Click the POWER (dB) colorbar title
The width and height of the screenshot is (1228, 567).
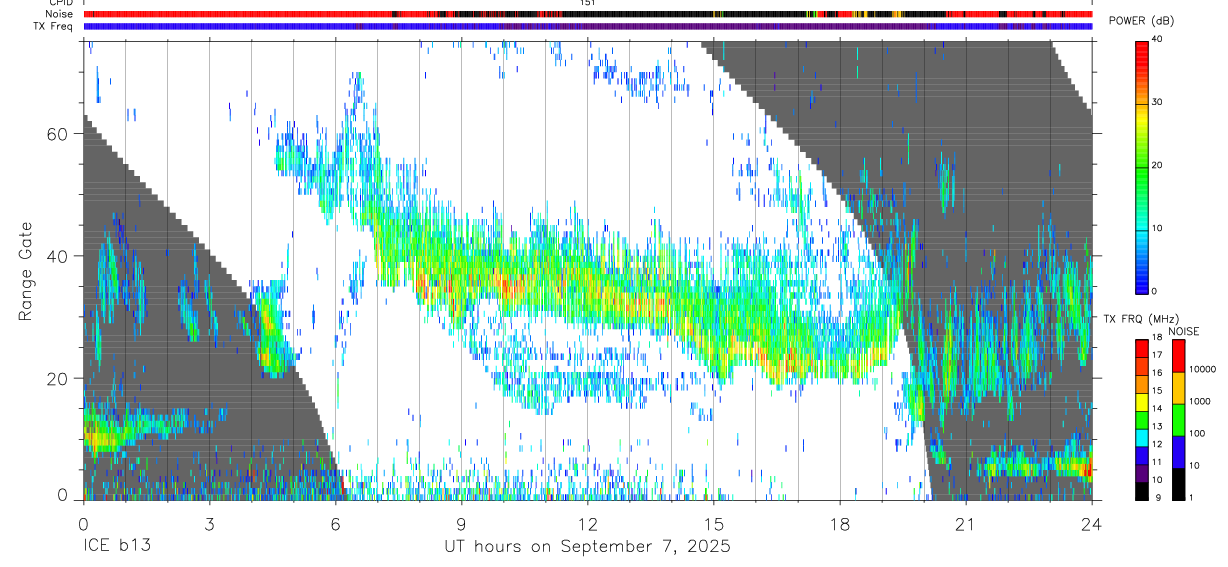1141,21
